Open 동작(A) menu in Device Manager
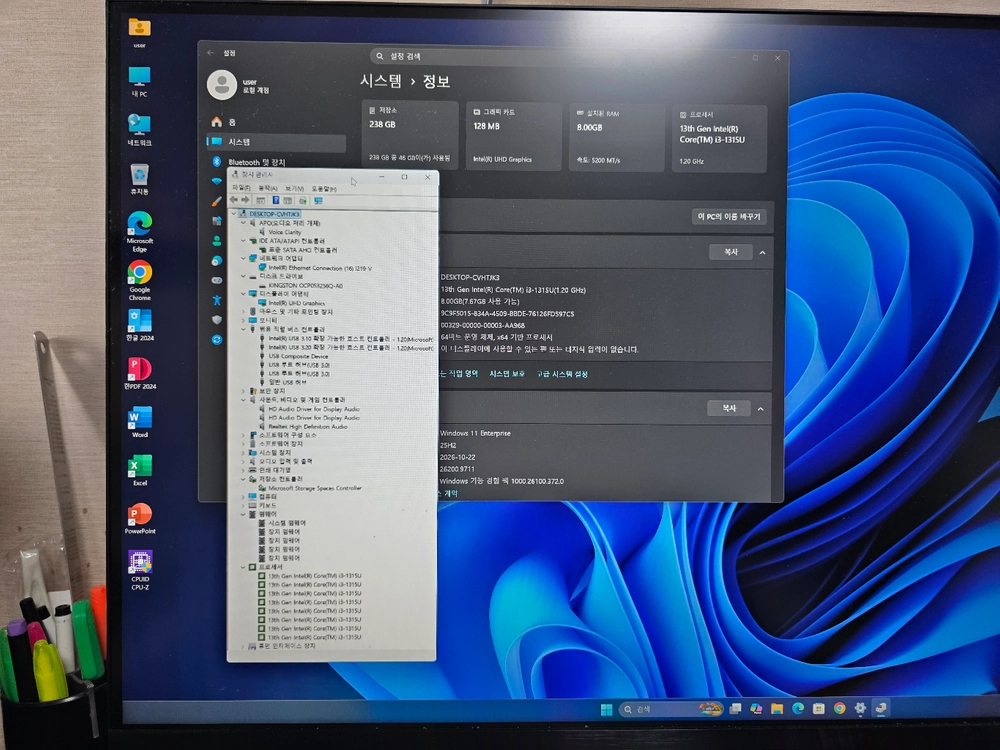 267,188
